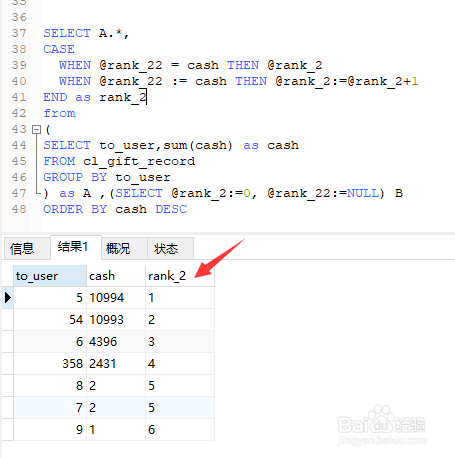This screenshot has width=455, height=458.
Task: Open the 概况 tab
Action: 124,249
